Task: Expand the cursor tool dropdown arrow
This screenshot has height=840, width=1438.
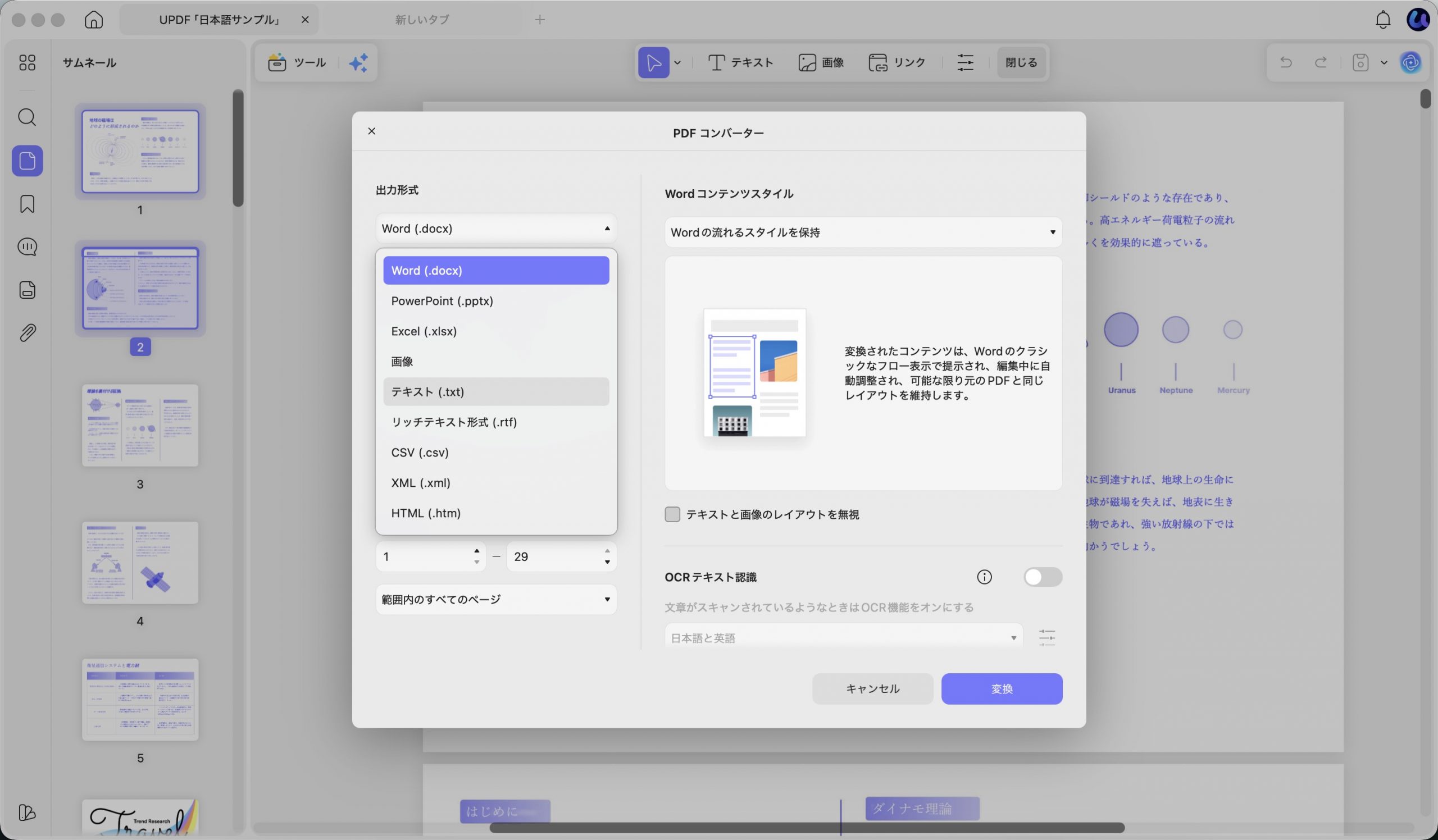Action: click(x=677, y=62)
